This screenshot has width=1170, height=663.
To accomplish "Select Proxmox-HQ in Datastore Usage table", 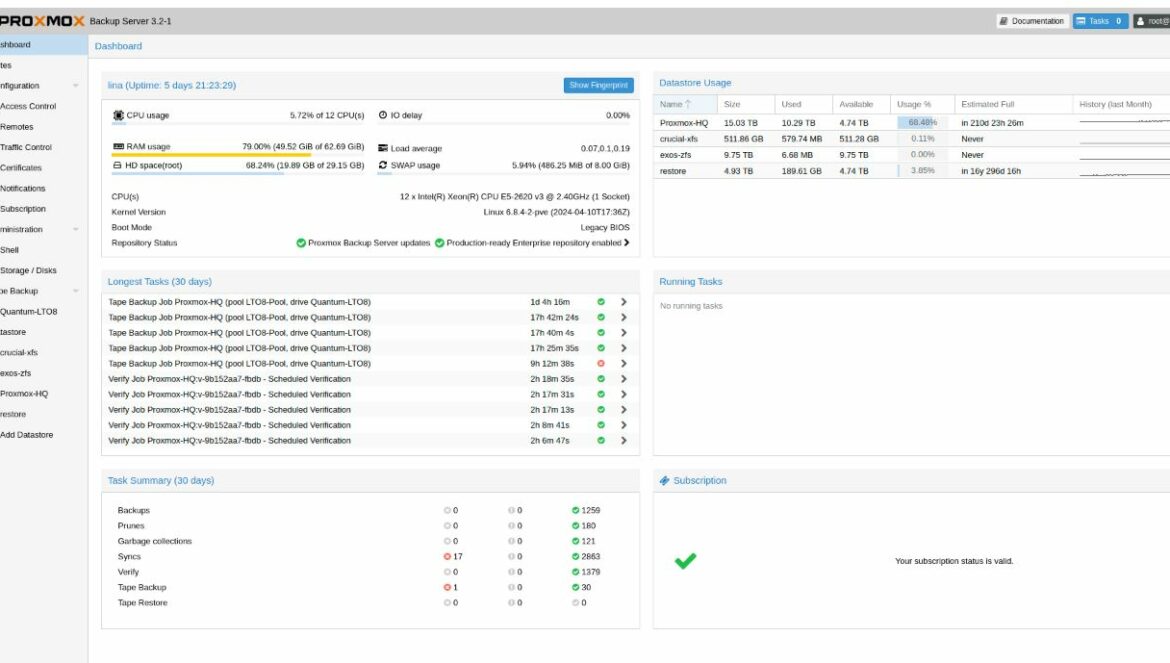I will (x=912, y=122).
